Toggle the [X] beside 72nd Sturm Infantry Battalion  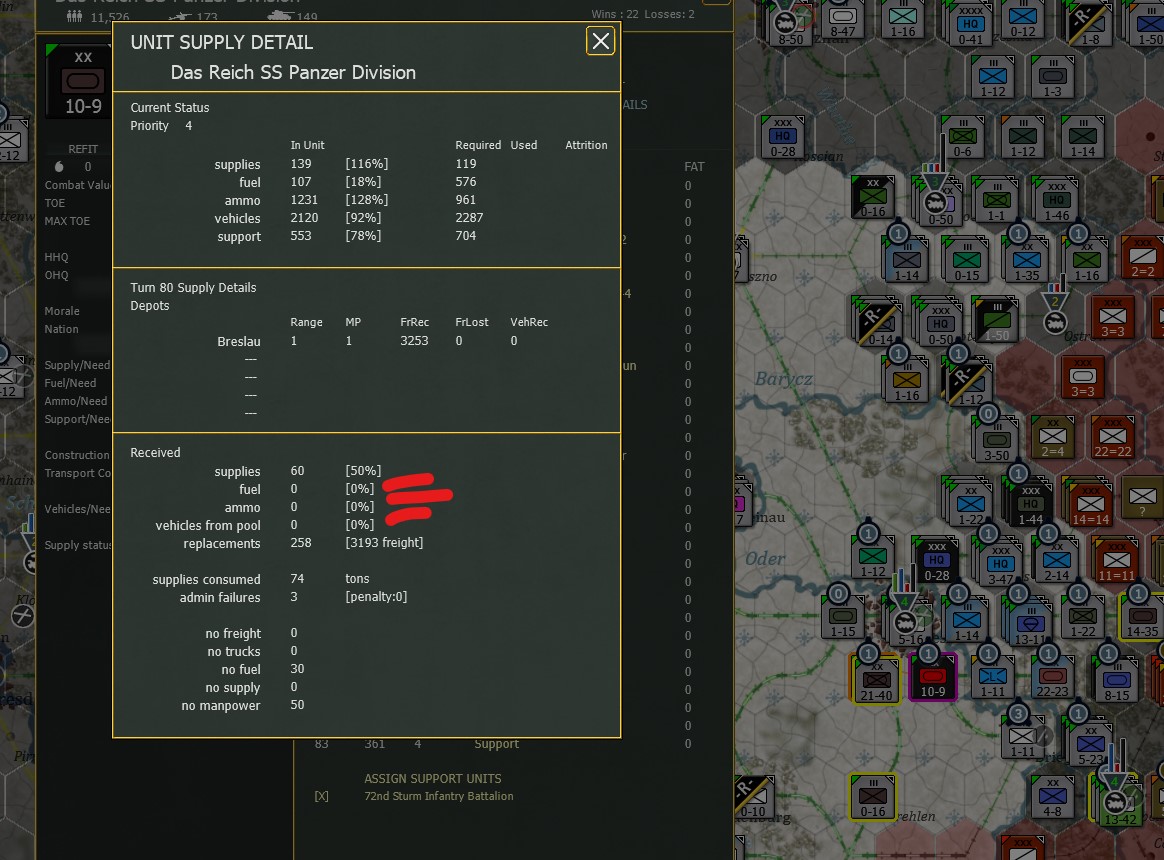321,796
